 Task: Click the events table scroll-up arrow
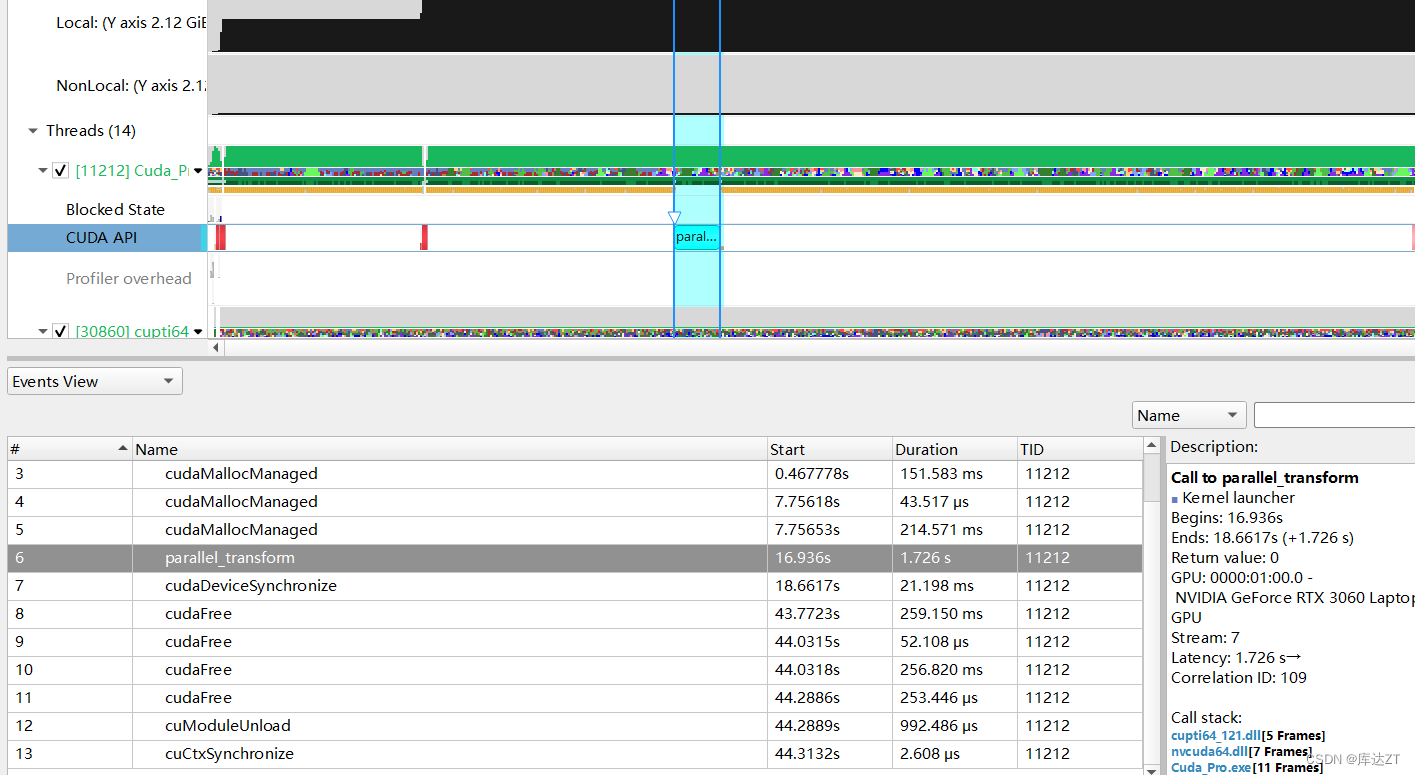point(1151,446)
